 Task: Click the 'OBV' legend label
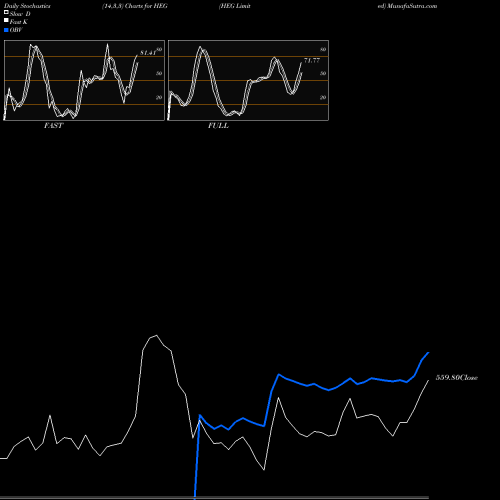(16, 30)
